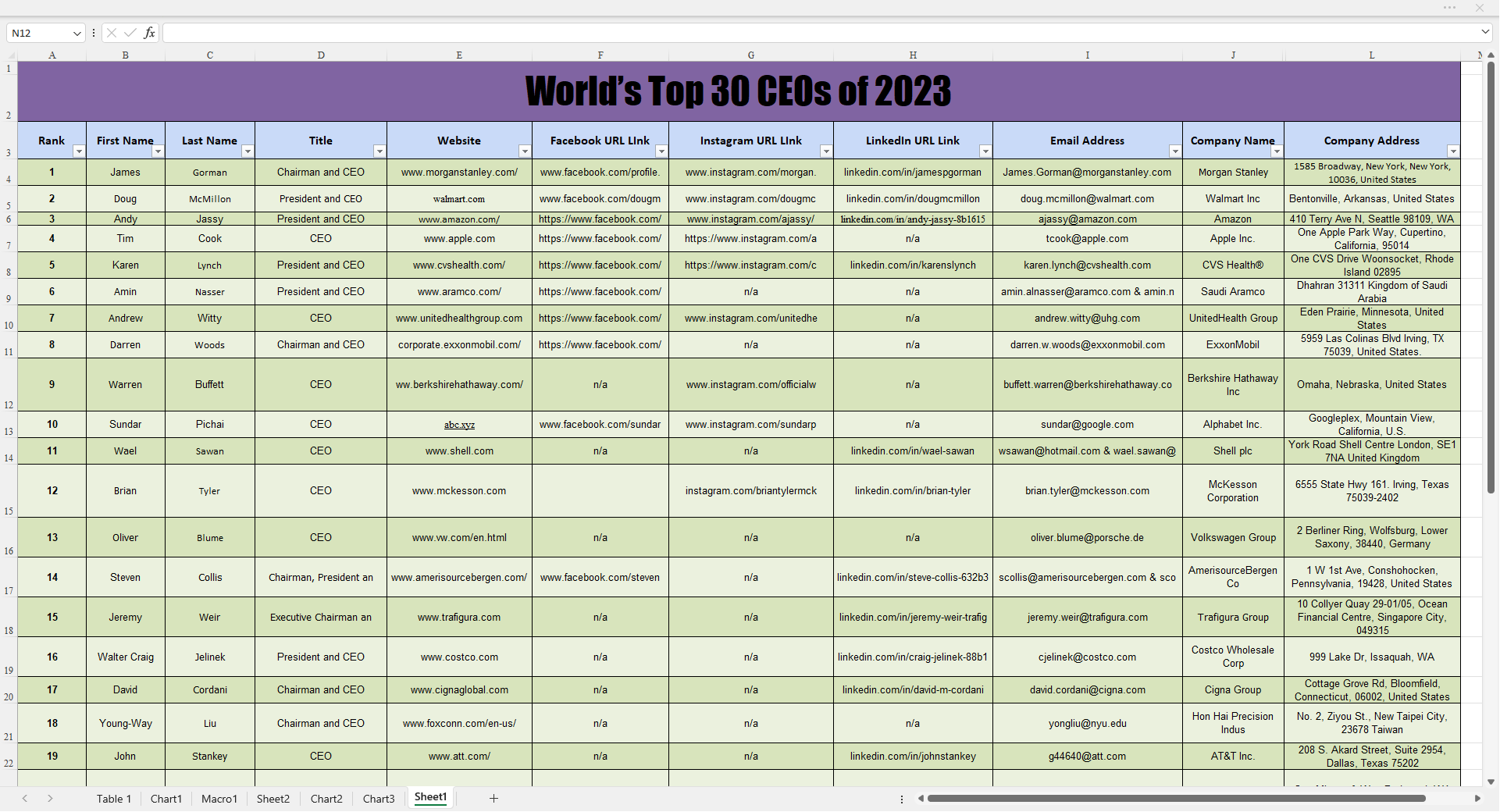
Task: Click the horizontal scrollbar right arrow
Action: 1477,798
